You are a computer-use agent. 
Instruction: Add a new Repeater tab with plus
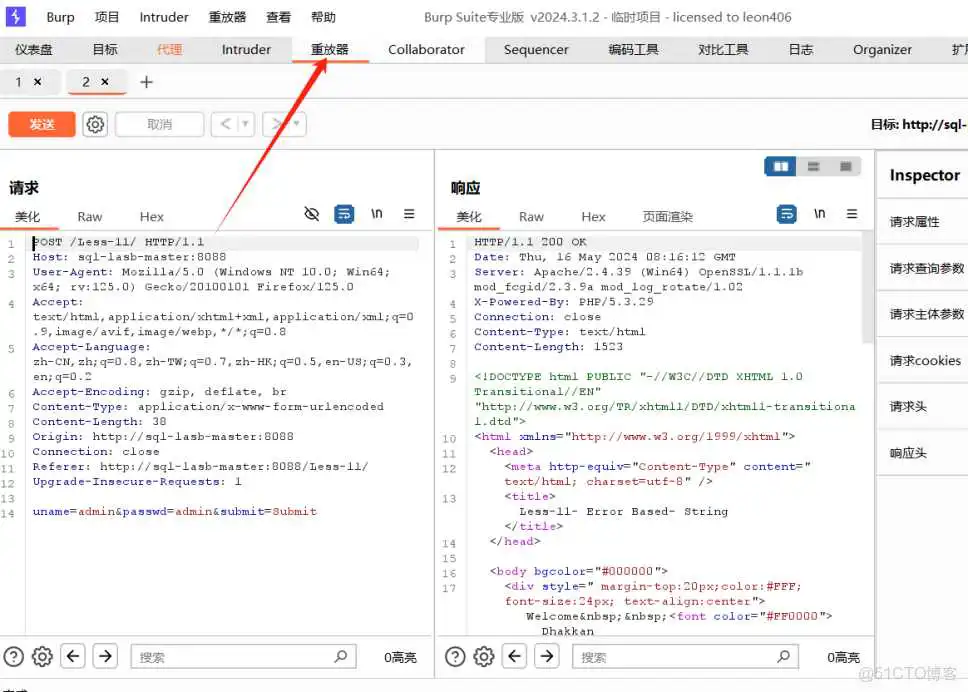point(146,82)
